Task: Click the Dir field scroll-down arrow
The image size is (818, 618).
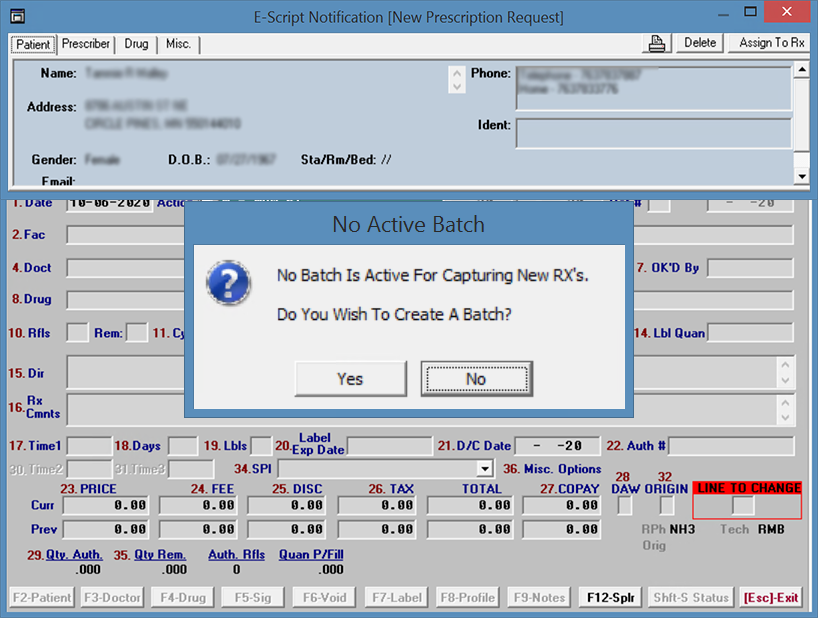Action: click(x=785, y=382)
